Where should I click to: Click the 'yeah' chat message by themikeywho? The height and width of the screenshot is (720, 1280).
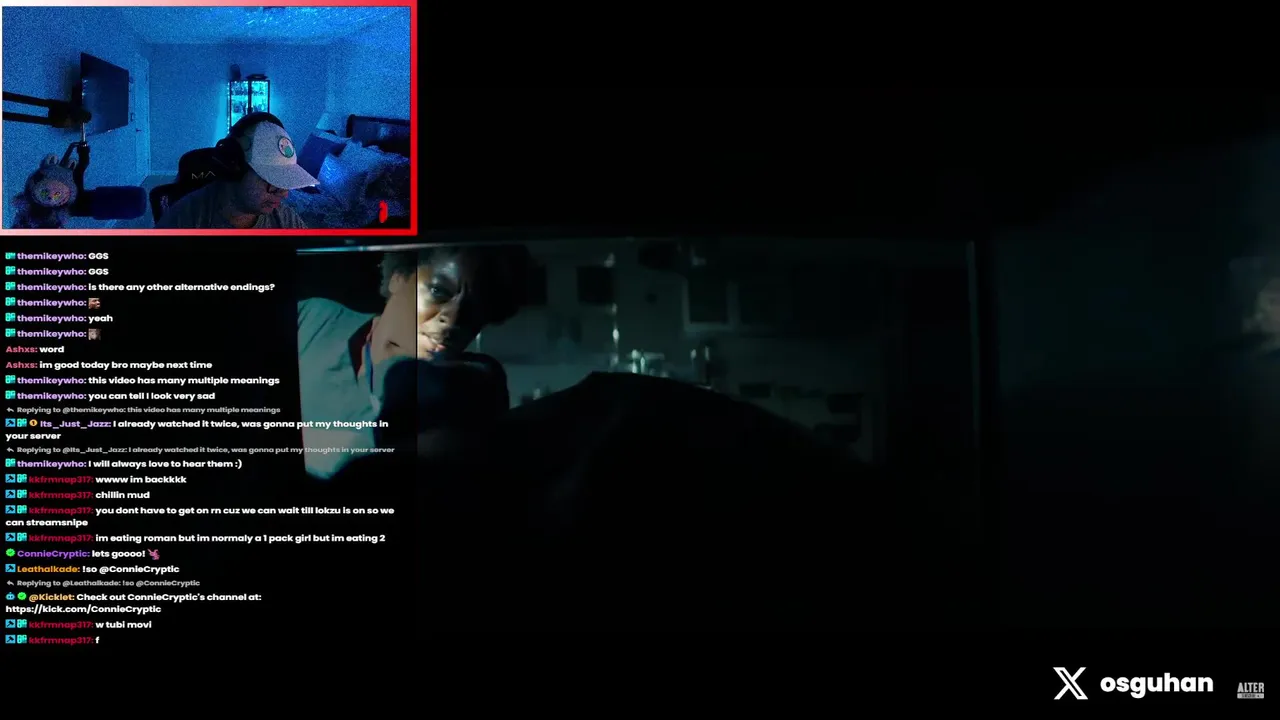100,318
